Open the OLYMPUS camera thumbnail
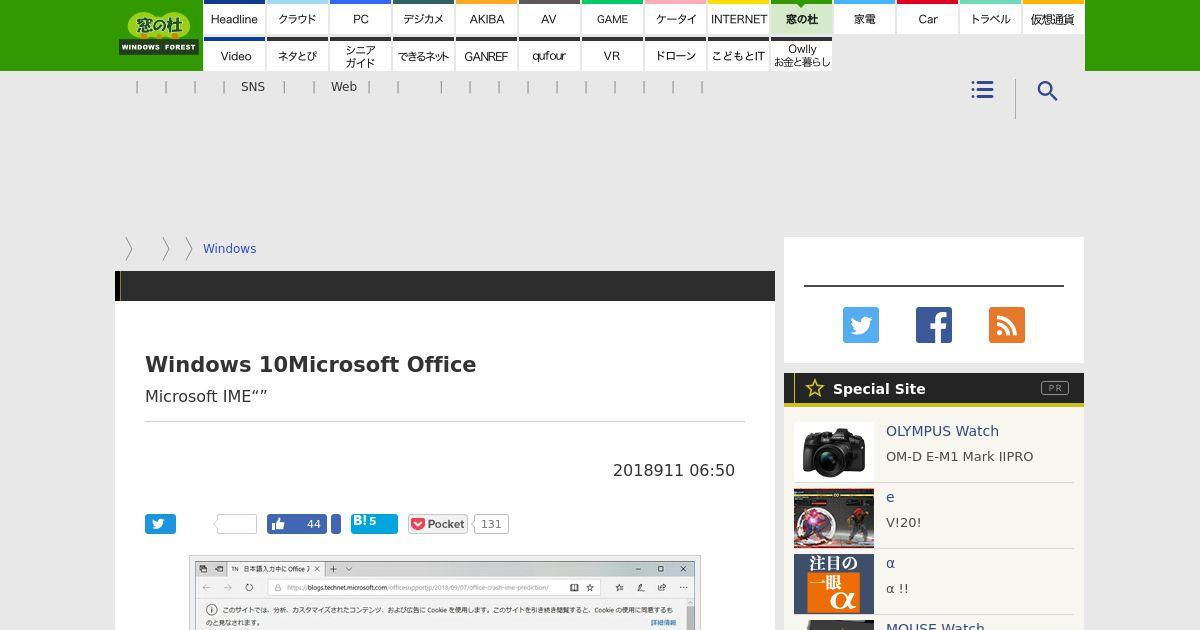The image size is (1200, 630). [x=834, y=451]
